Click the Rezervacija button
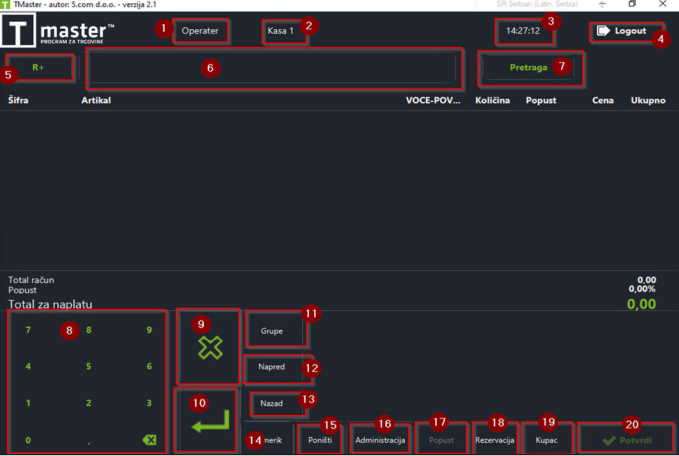679x456 pixels. click(495, 440)
